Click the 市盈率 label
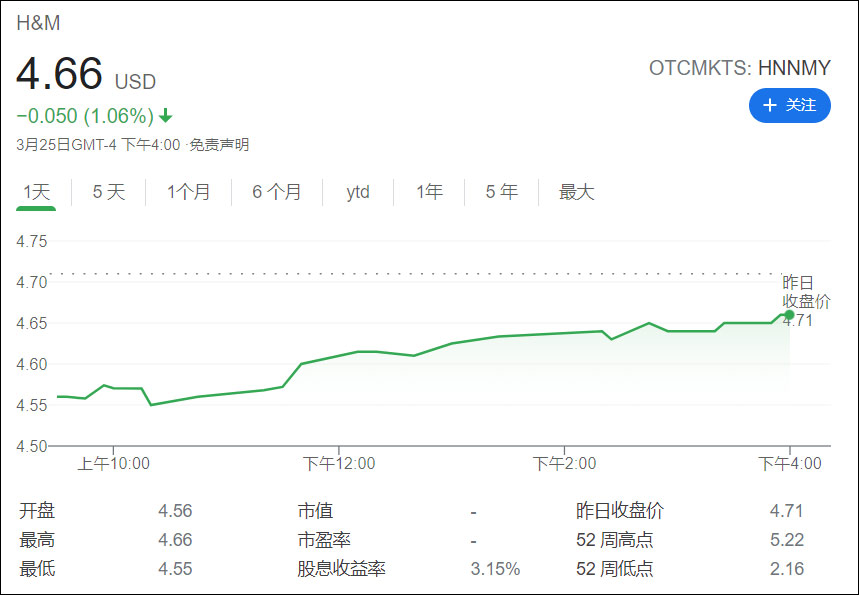Viewport: 859px width, 595px height. coord(324,540)
